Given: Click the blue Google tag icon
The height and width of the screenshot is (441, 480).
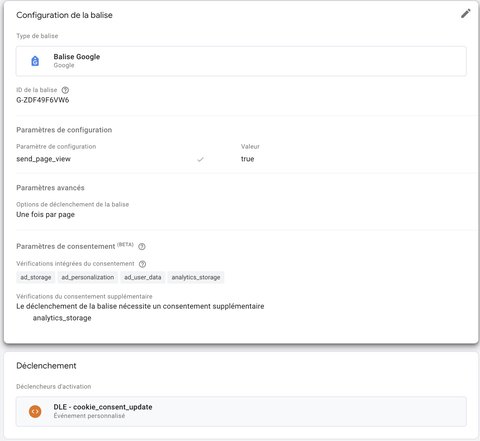Looking at the screenshot, I should [35, 61].
